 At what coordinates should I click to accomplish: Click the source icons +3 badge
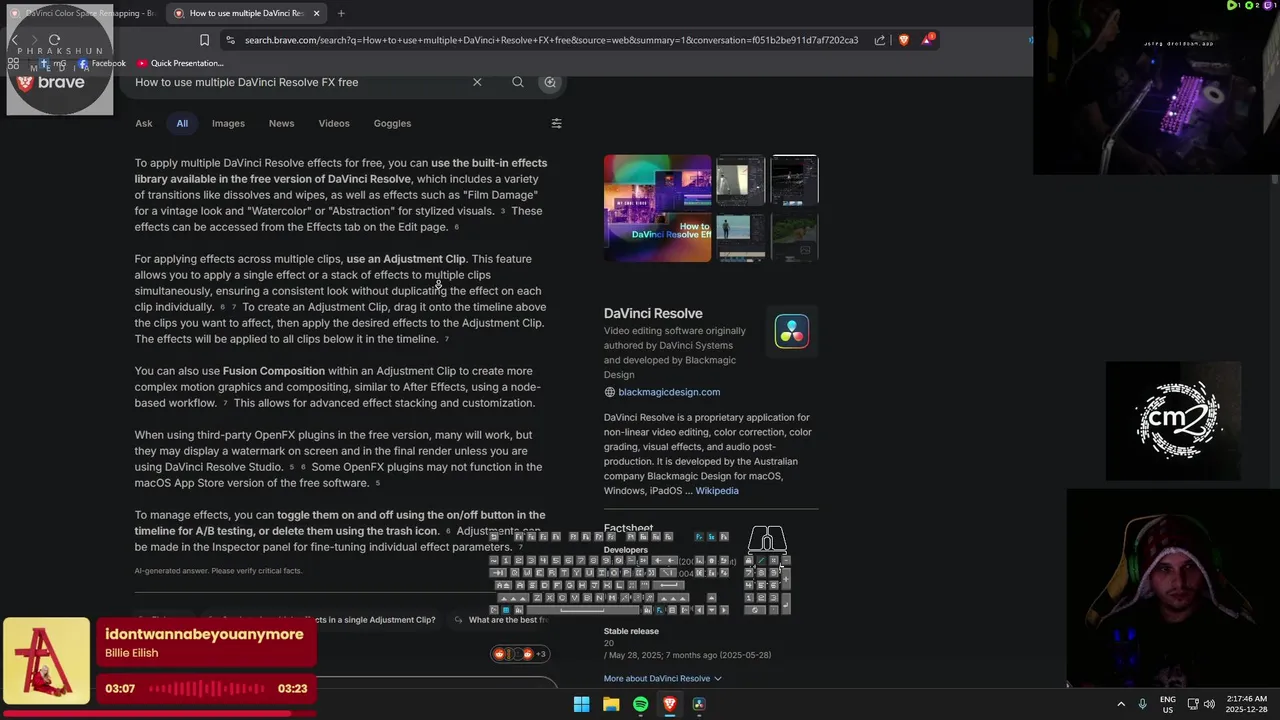tap(520, 654)
